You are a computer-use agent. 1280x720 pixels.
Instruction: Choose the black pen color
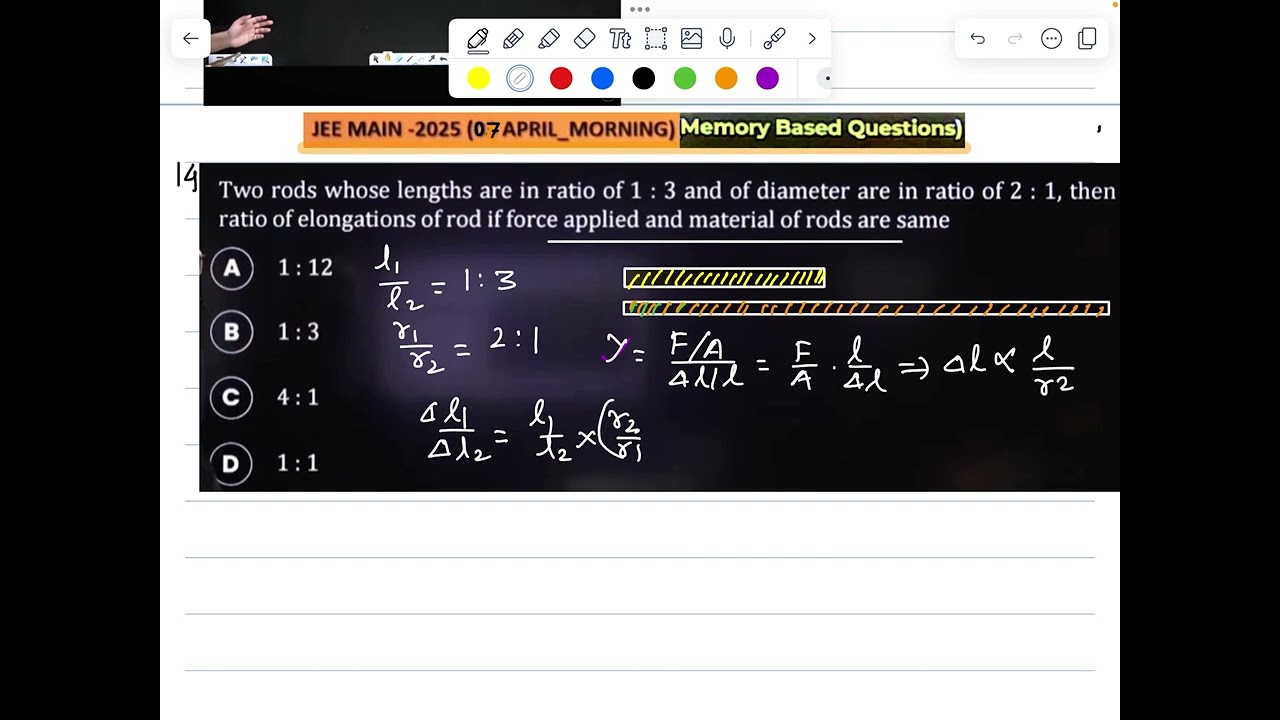tap(644, 78)
